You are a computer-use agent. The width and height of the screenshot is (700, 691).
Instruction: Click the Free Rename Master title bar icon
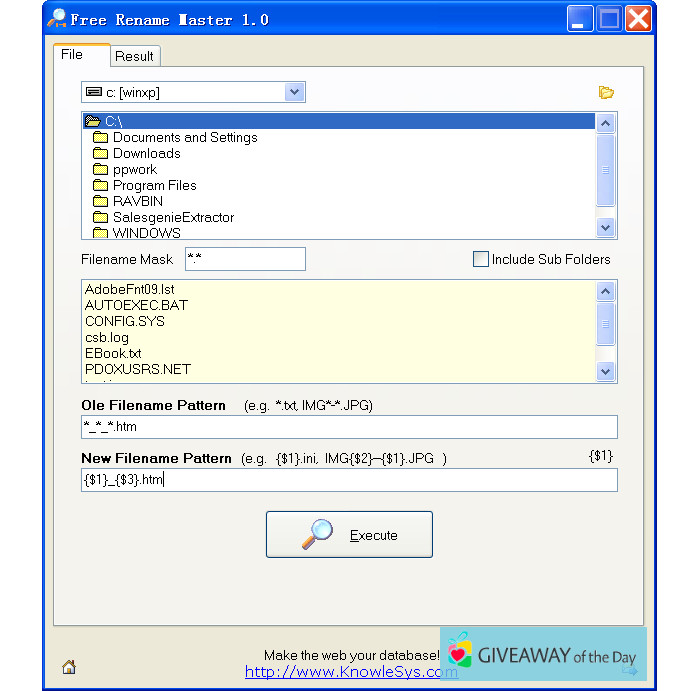pyautogui.click(x=57, y=19)
